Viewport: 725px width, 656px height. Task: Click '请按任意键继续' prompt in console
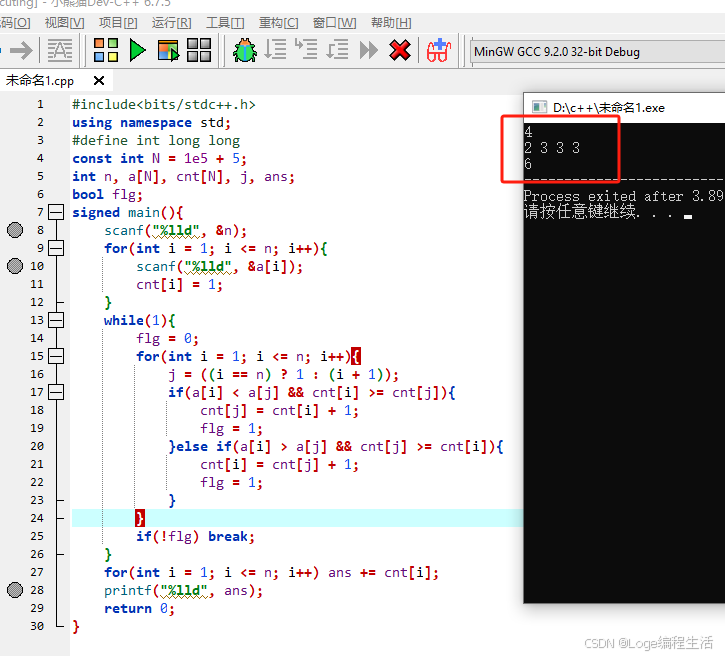click(x=582, y=211)
